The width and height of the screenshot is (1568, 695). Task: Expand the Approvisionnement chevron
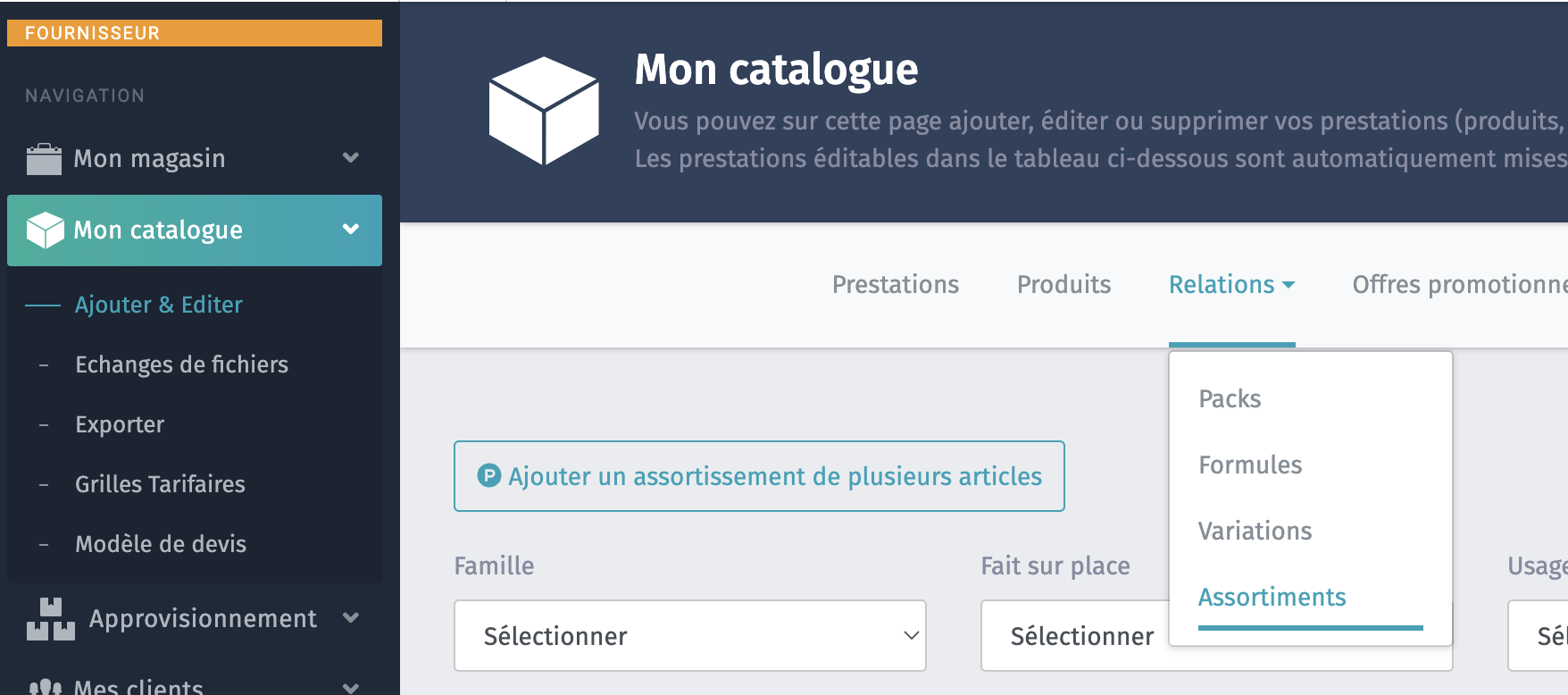point(351,618)
